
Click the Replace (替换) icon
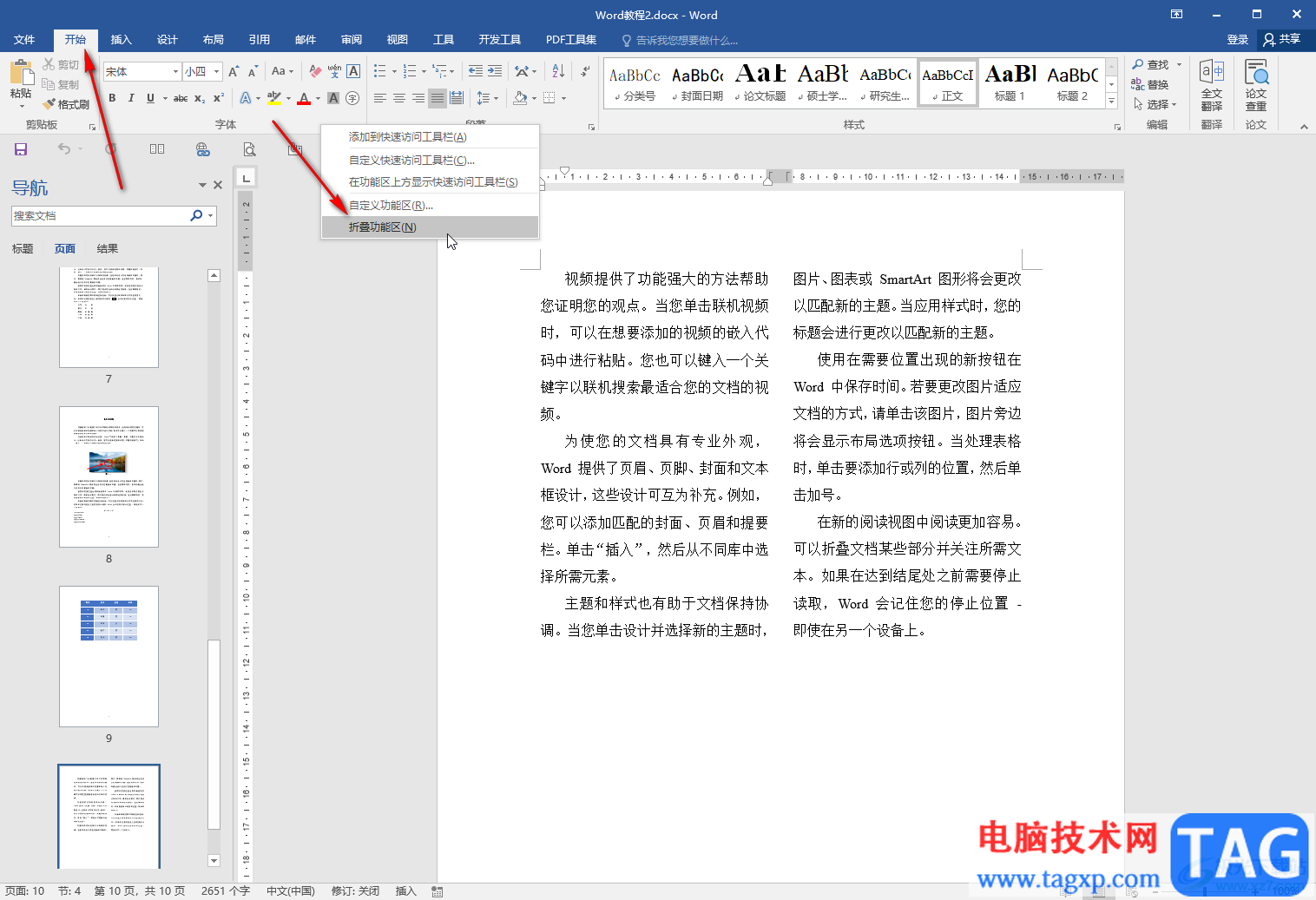tap(1138, 84)
